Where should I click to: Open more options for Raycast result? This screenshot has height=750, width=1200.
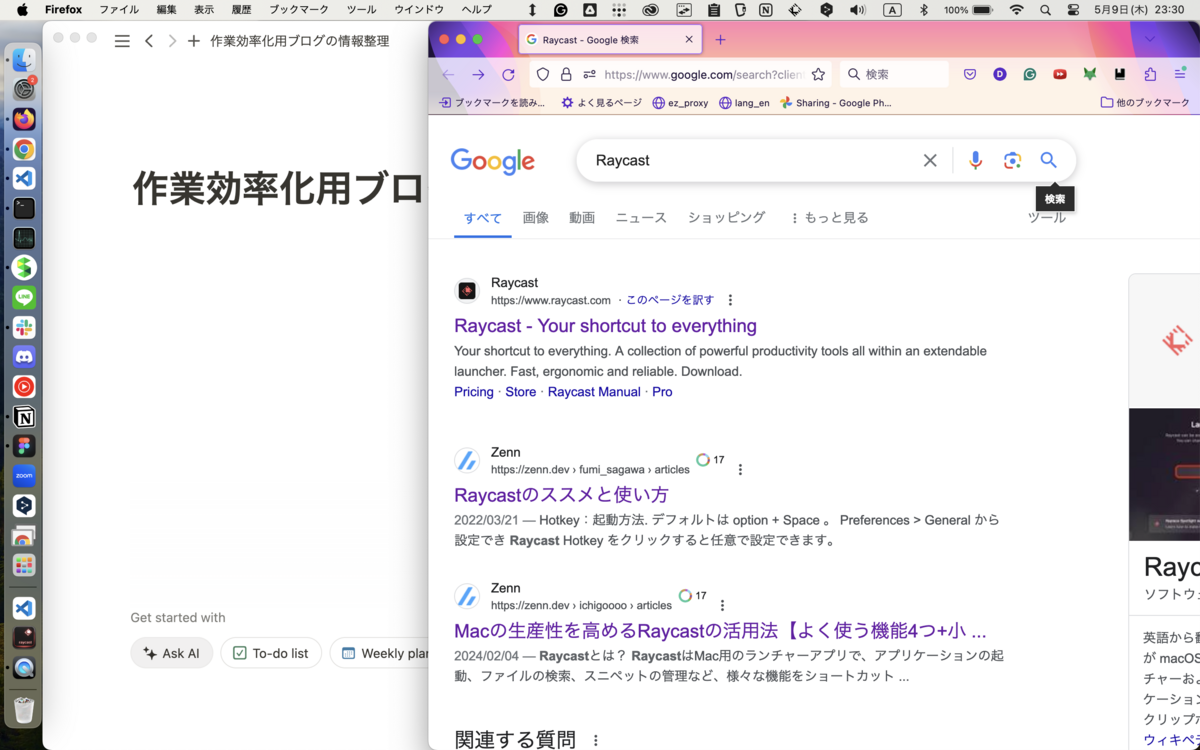pyautogui.click(x=730, y=300)
